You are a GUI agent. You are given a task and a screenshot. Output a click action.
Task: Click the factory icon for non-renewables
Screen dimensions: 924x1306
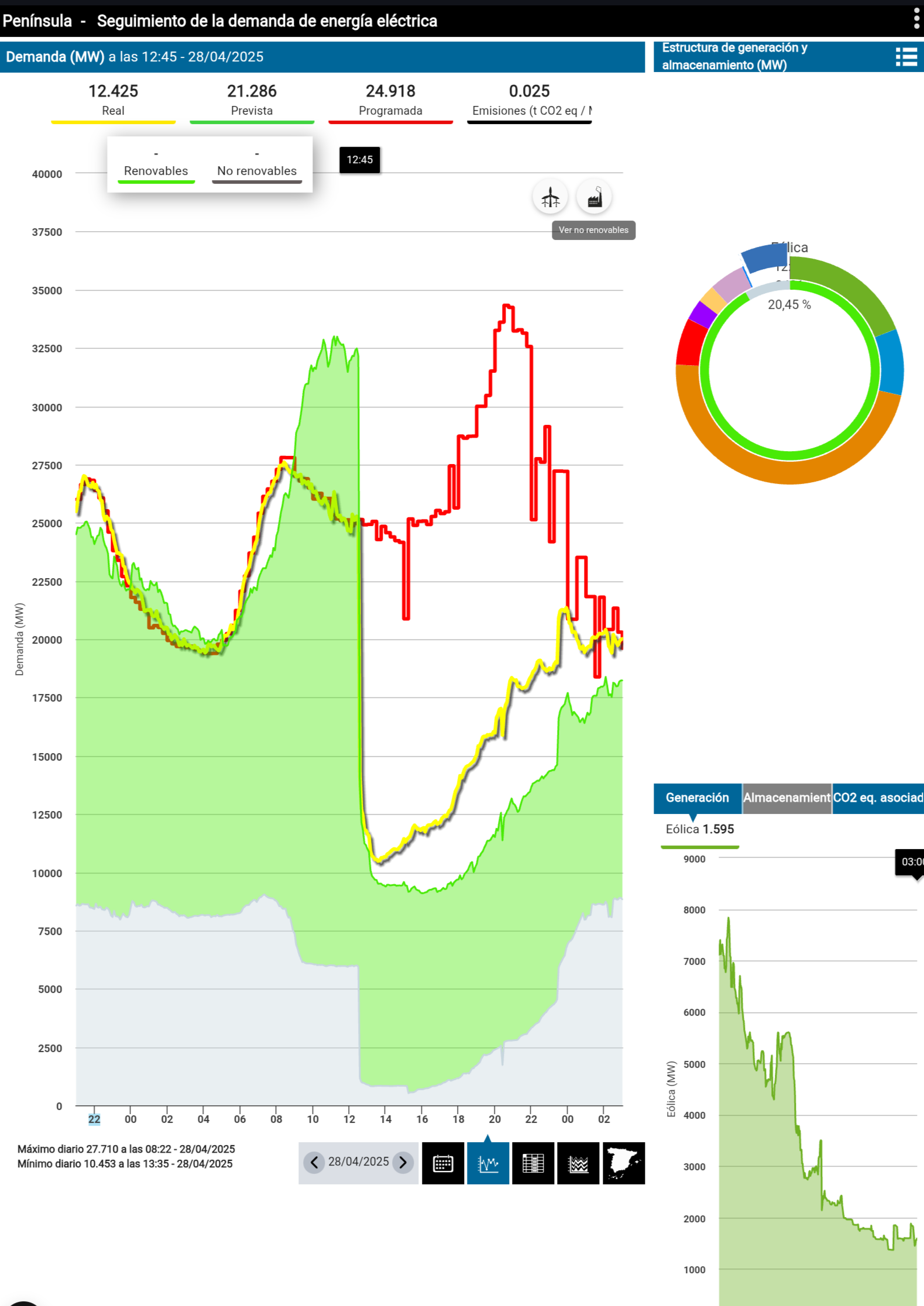pyautogui.click(x=594, y=197)
